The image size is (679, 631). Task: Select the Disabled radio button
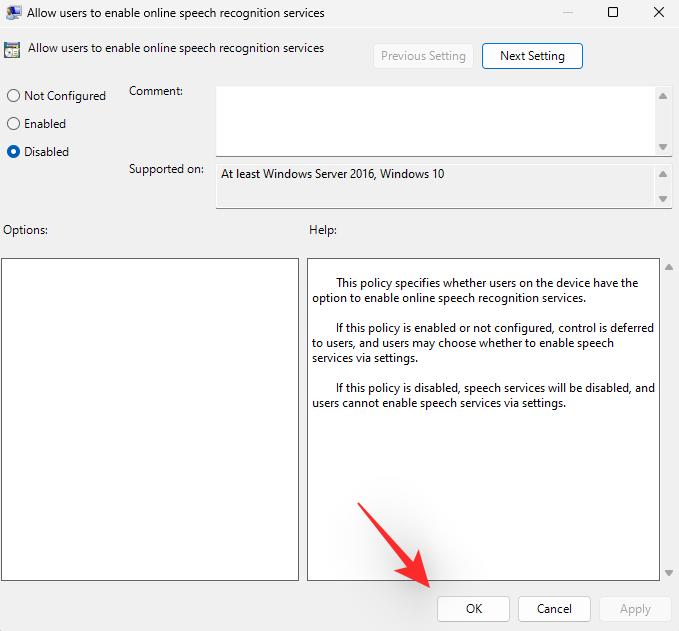click(13, 152)
